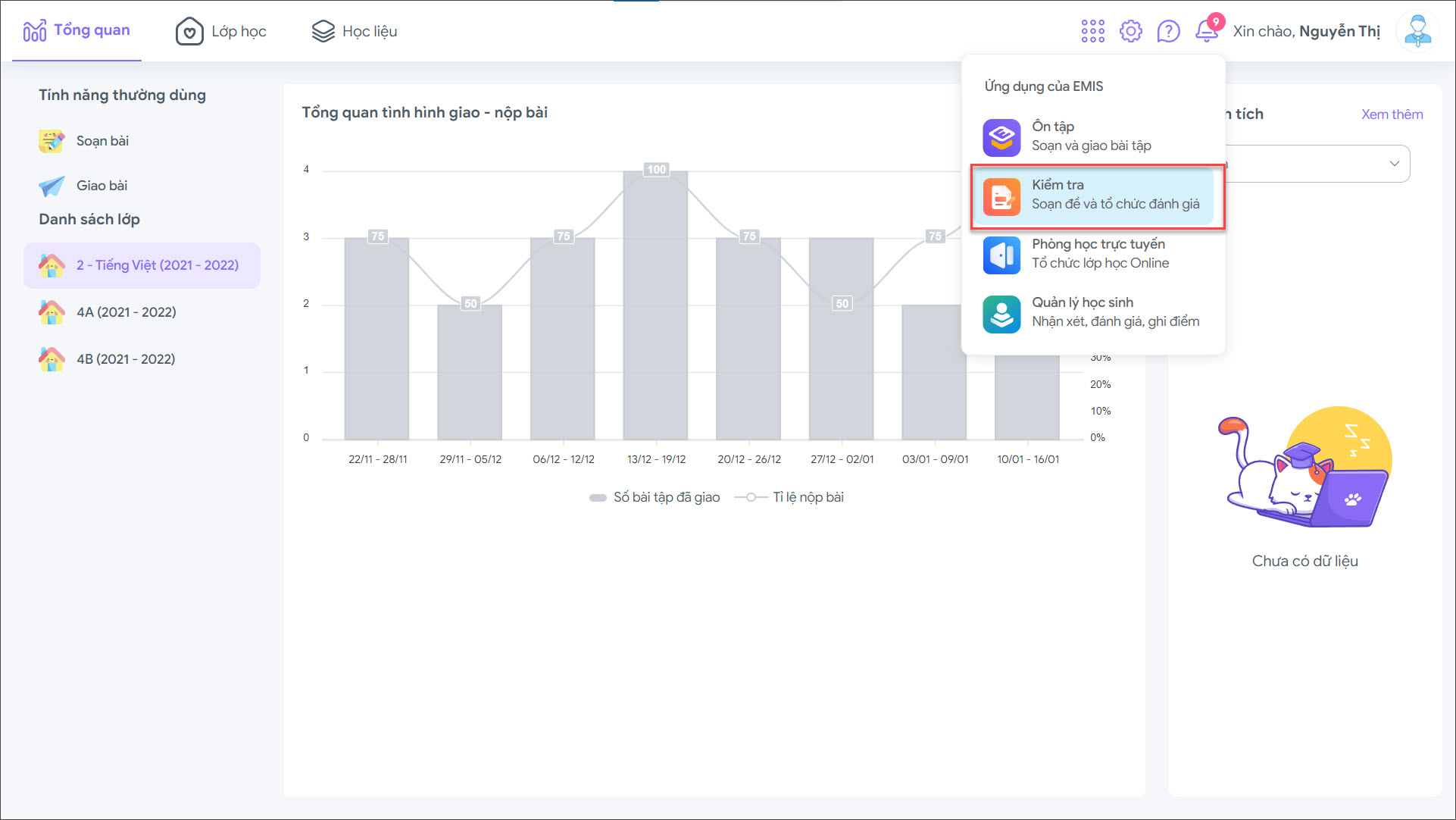The width and height of the screenshot is (1456, 820).
Task: Click Giao bài shortcut
Action: (x=101, y=186)
